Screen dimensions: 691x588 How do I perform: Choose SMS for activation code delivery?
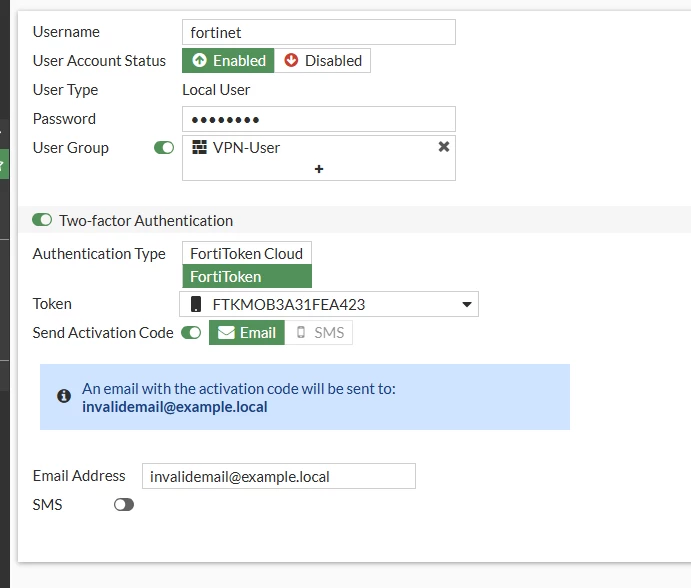(x=319, y=332)
